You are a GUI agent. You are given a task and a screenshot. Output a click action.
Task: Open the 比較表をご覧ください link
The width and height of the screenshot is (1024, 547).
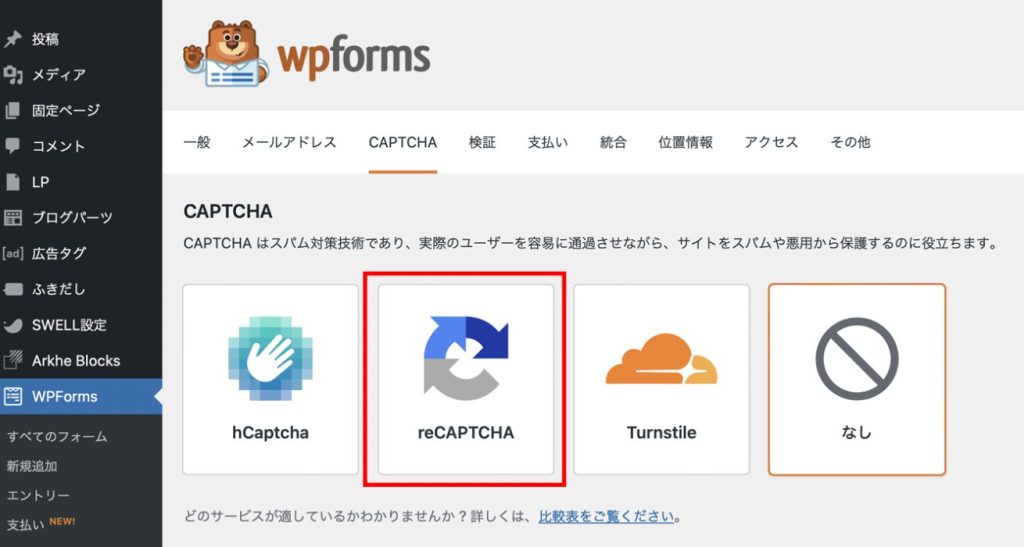point(606,517)
